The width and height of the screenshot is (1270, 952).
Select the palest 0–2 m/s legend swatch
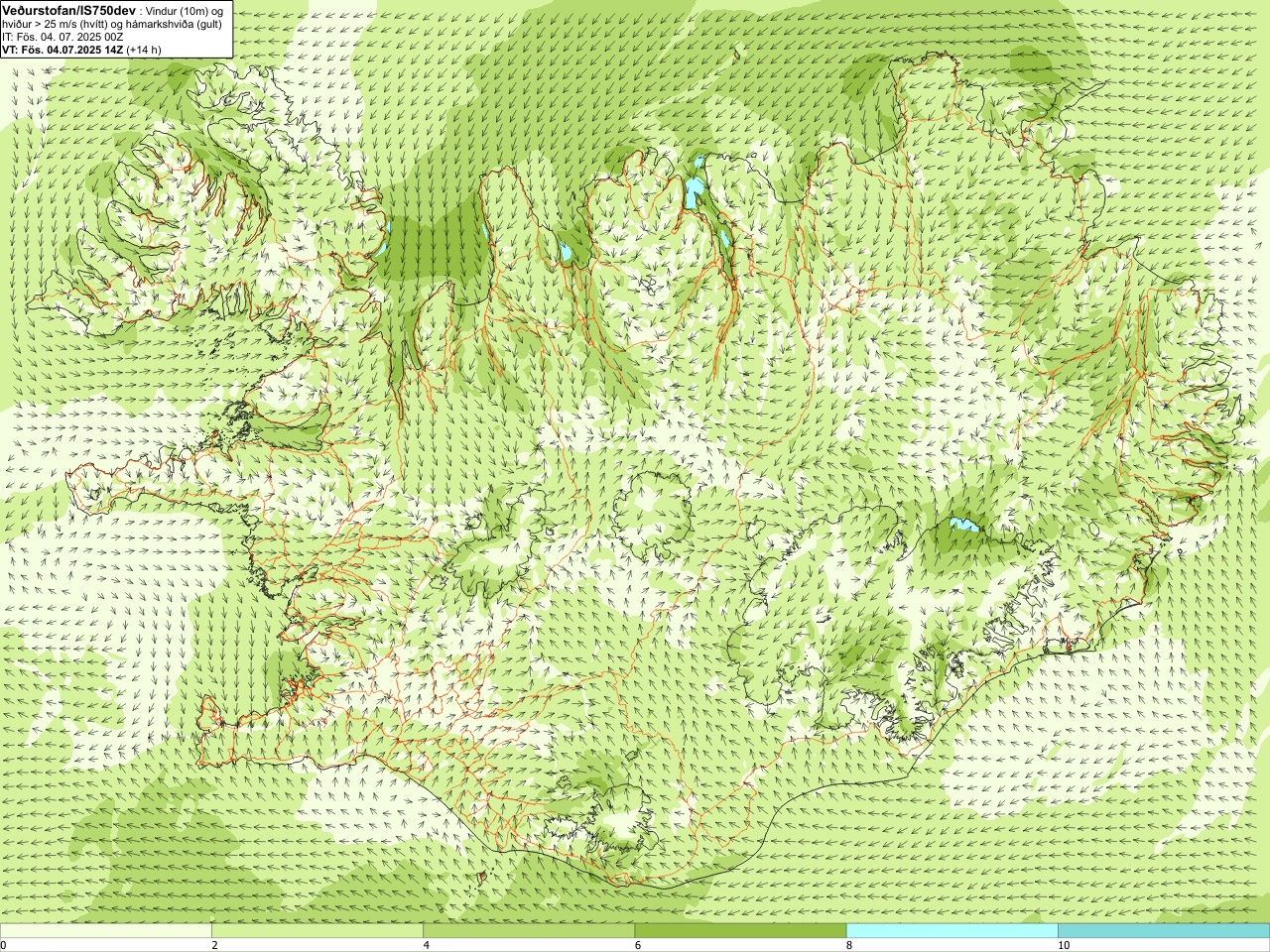106,931
